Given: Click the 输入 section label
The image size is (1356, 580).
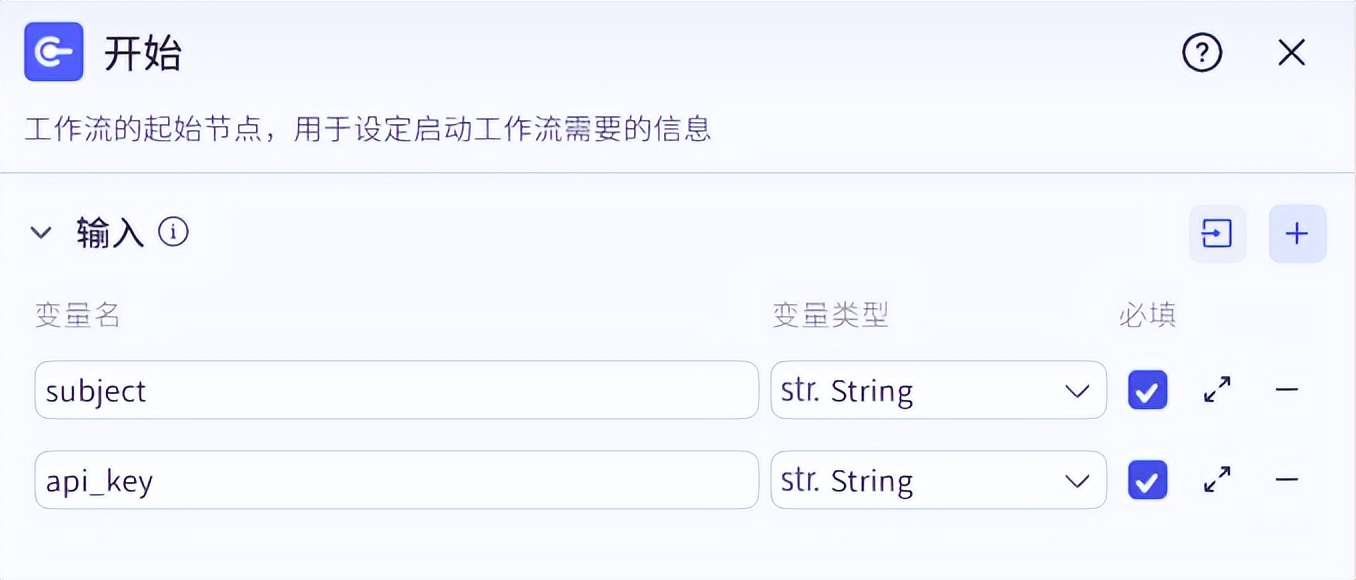Looking at the screenshot, I should [x=110, y=233].
